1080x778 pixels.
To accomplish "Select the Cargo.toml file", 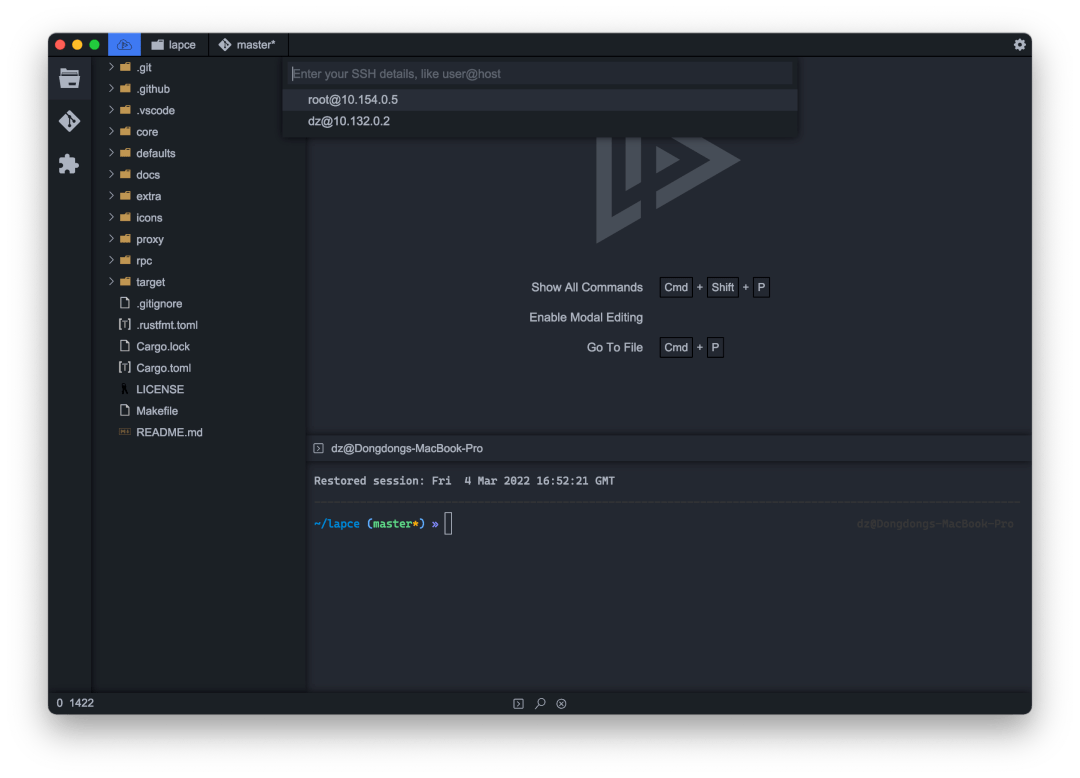I will pos(161,367).
